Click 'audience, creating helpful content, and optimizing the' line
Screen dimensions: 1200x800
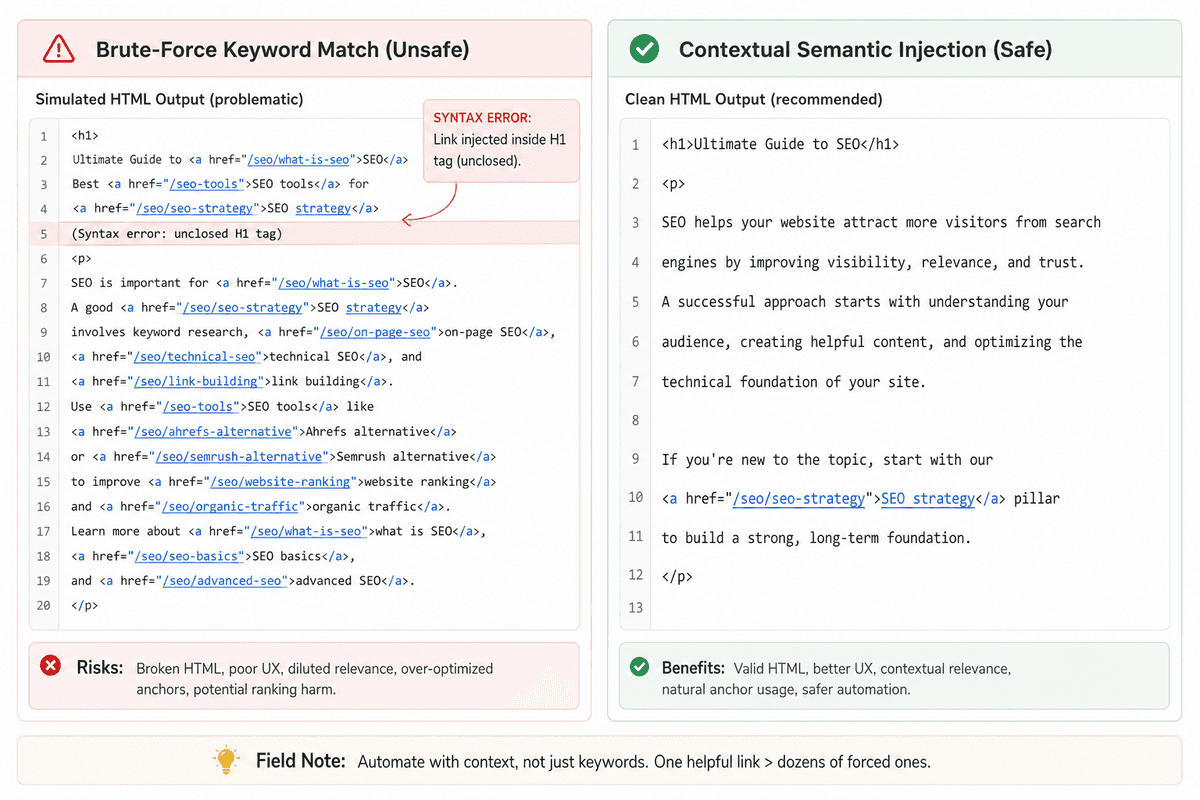(x=872, y=342)
